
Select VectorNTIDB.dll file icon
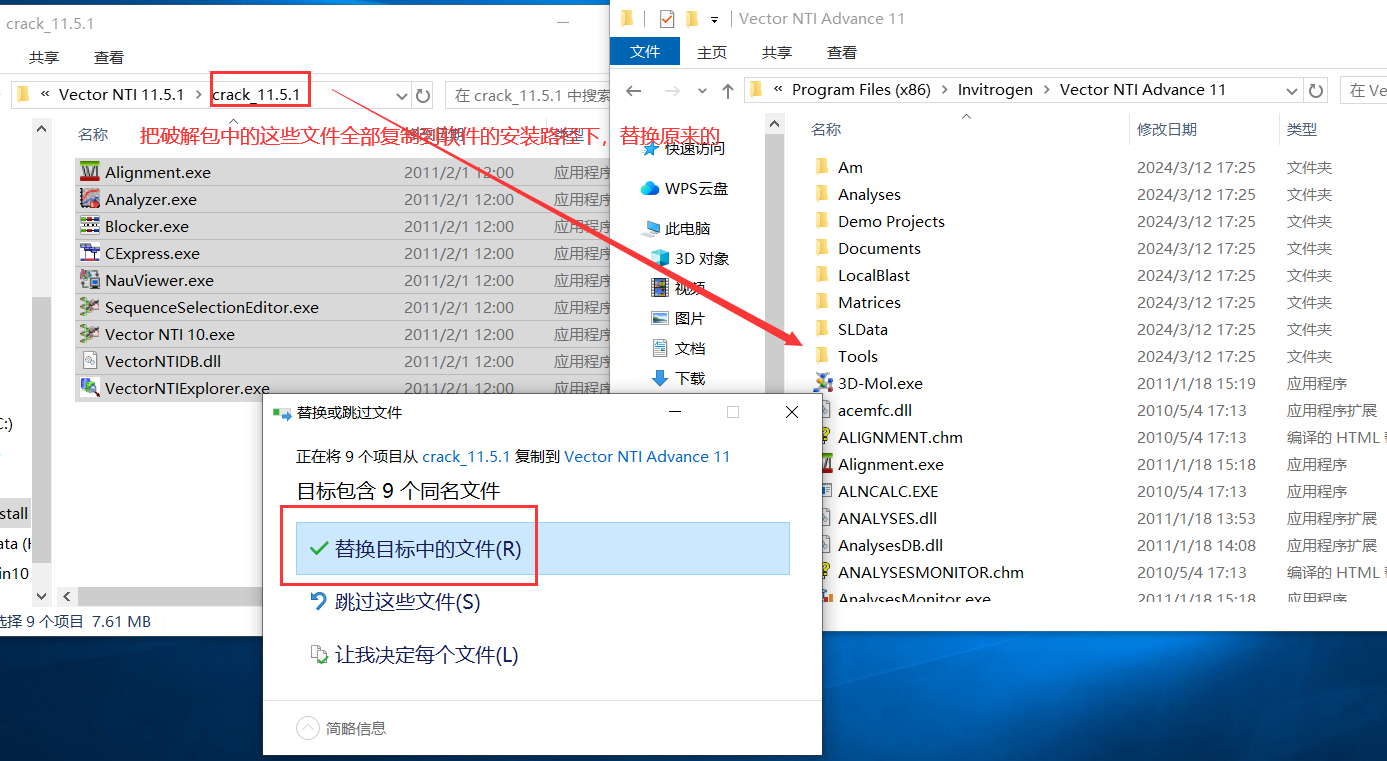click(90, 361)
